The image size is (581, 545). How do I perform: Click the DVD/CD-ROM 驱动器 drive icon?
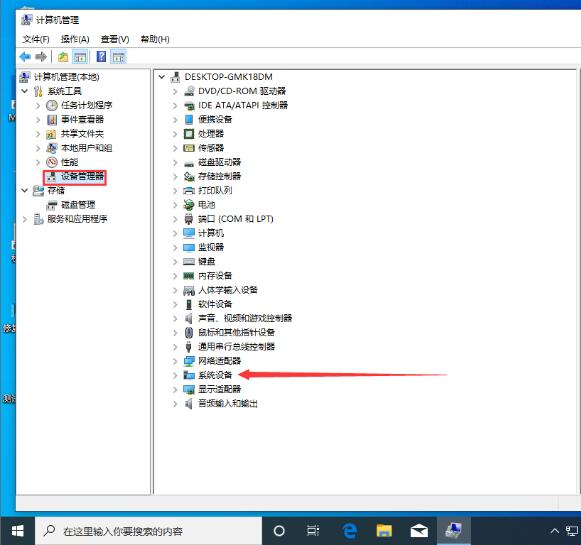click(x=189, y=91)
